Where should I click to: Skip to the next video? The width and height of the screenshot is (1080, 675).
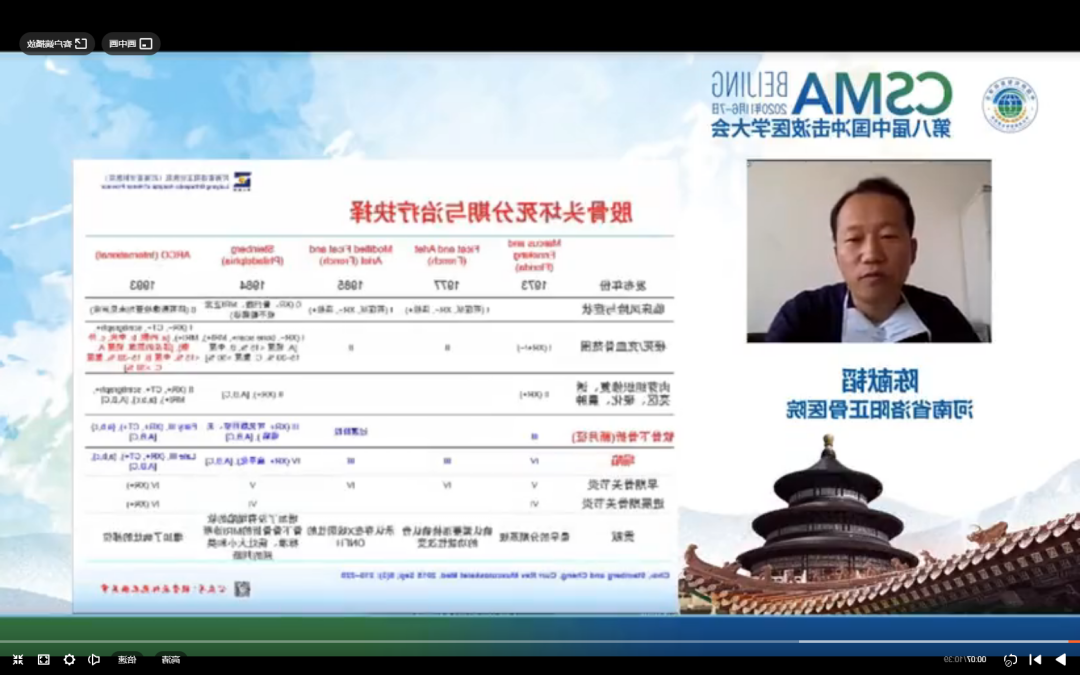click(1035, 659)
